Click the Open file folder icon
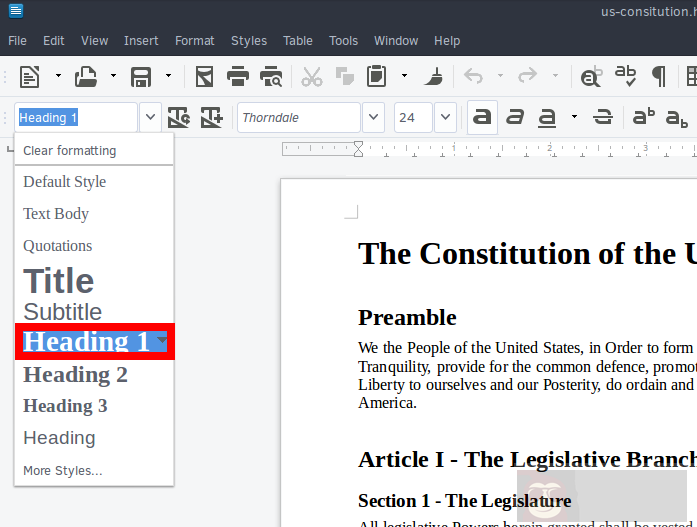The height and width of the screenshot is (527, 697). pyautogui.click(x=86, y=76)
